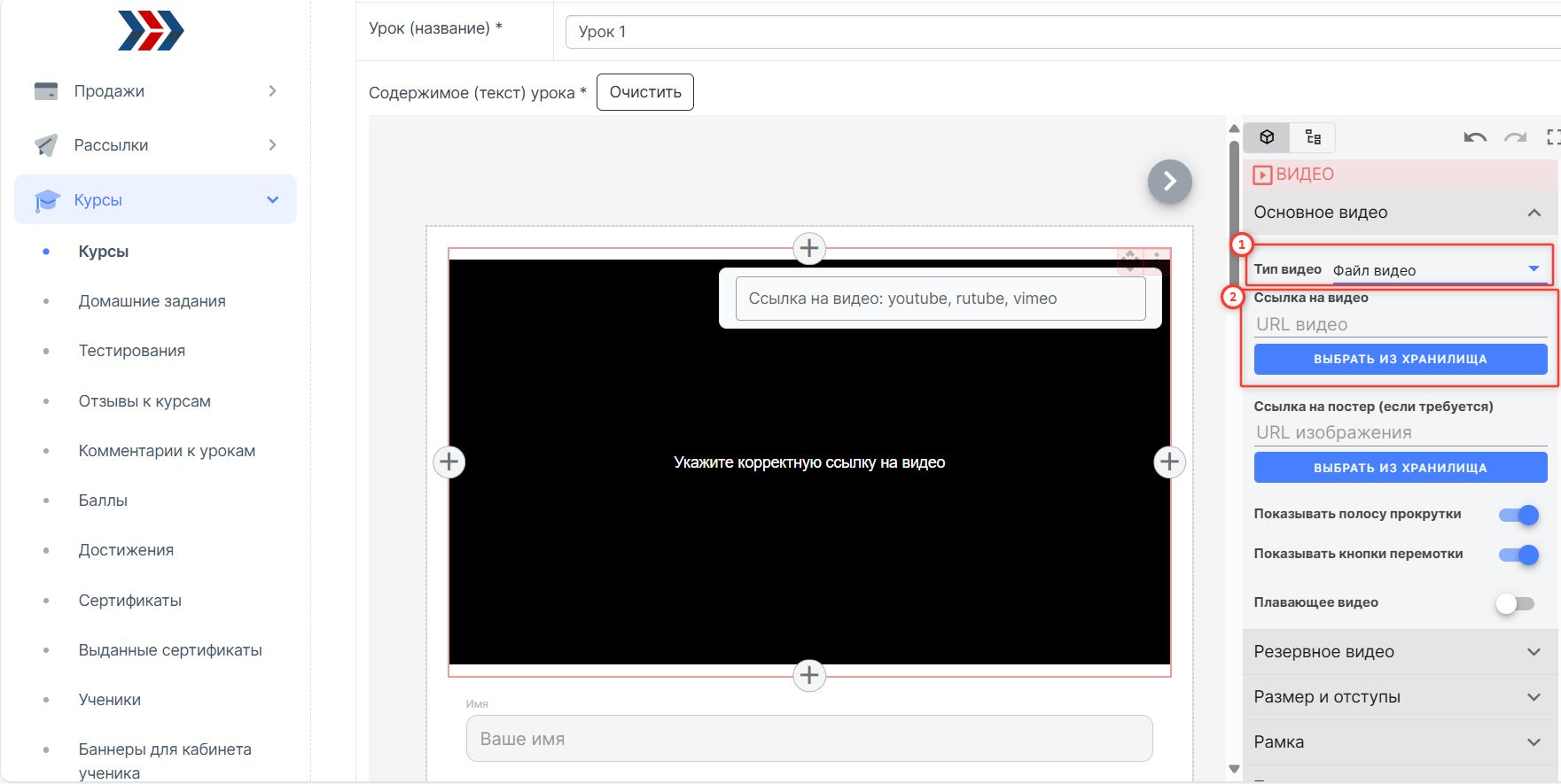The image size is (1561, 784).
Task: Click the undo arrow icon
Action: tap(1475, 137)
